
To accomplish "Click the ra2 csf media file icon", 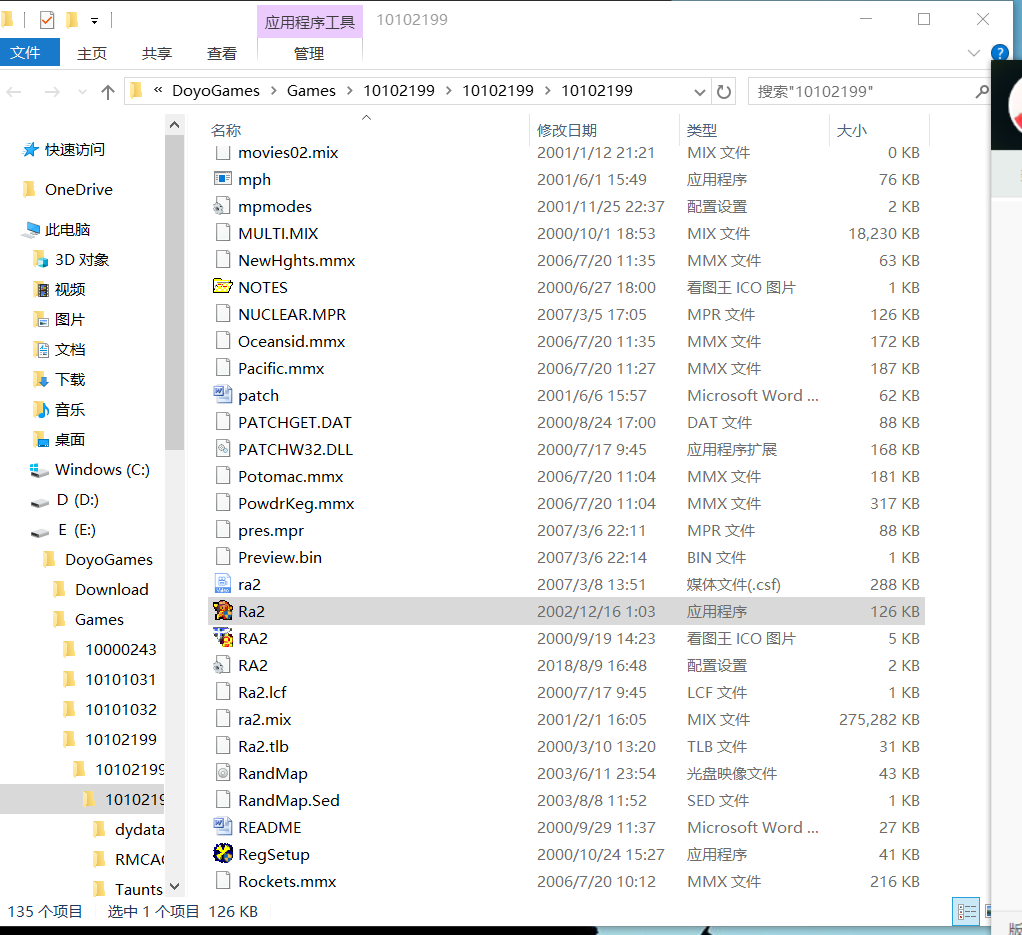I will coord(223,584).
